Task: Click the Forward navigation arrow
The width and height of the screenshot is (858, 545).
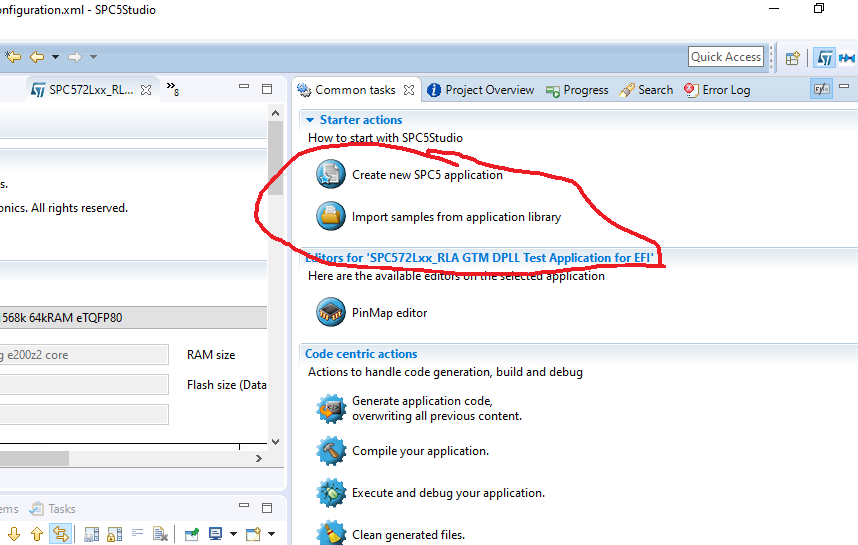Action: click(74, 56)
